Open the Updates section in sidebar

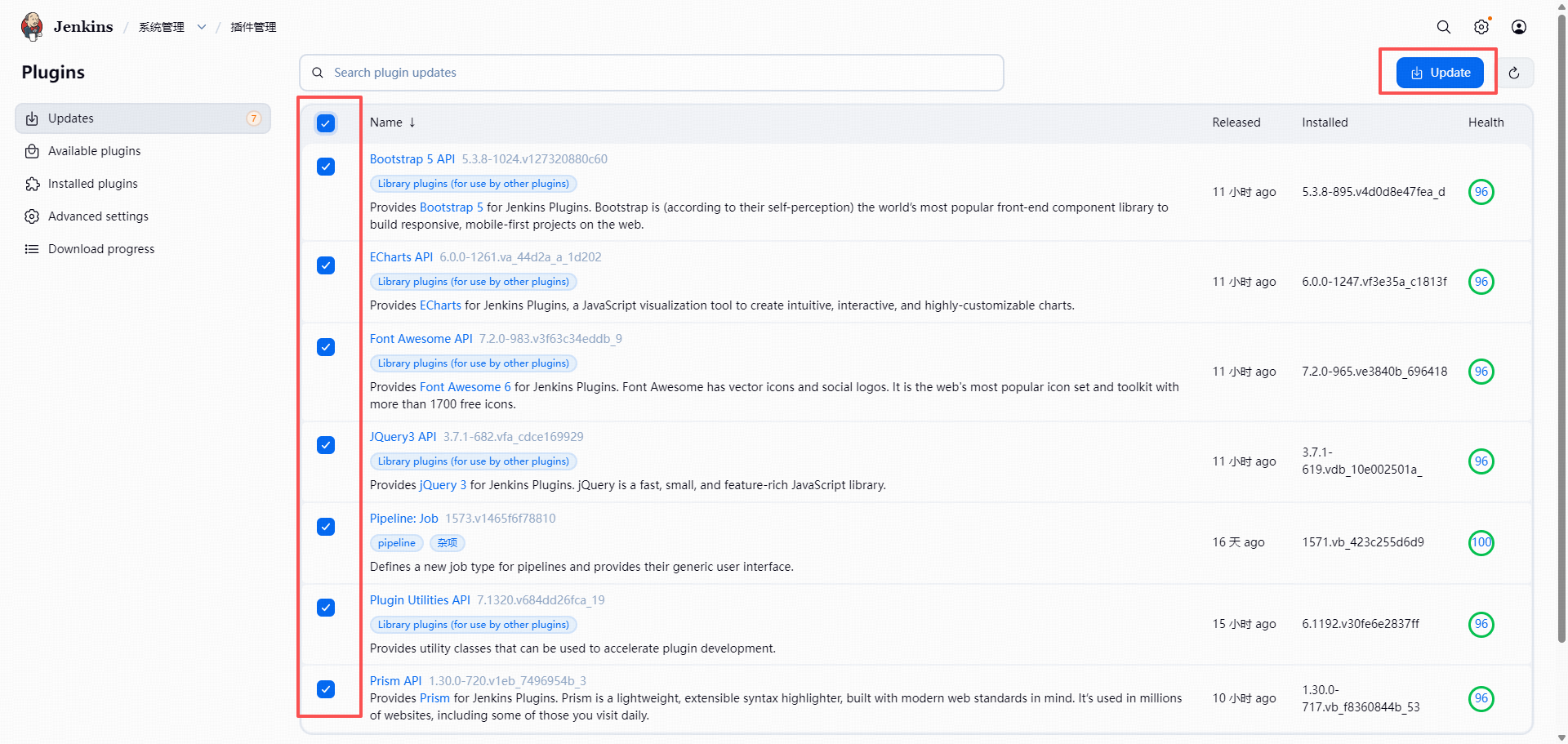[x=143, y=118]
